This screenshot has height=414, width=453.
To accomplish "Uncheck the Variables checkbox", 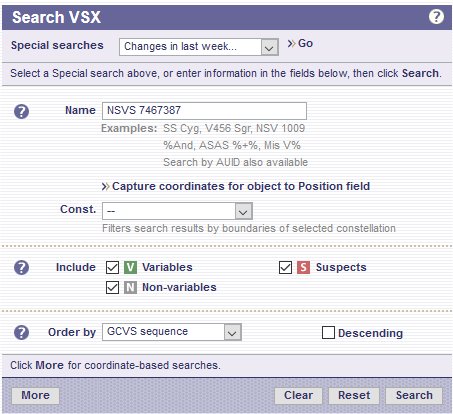I will click(x=112, y=267).
